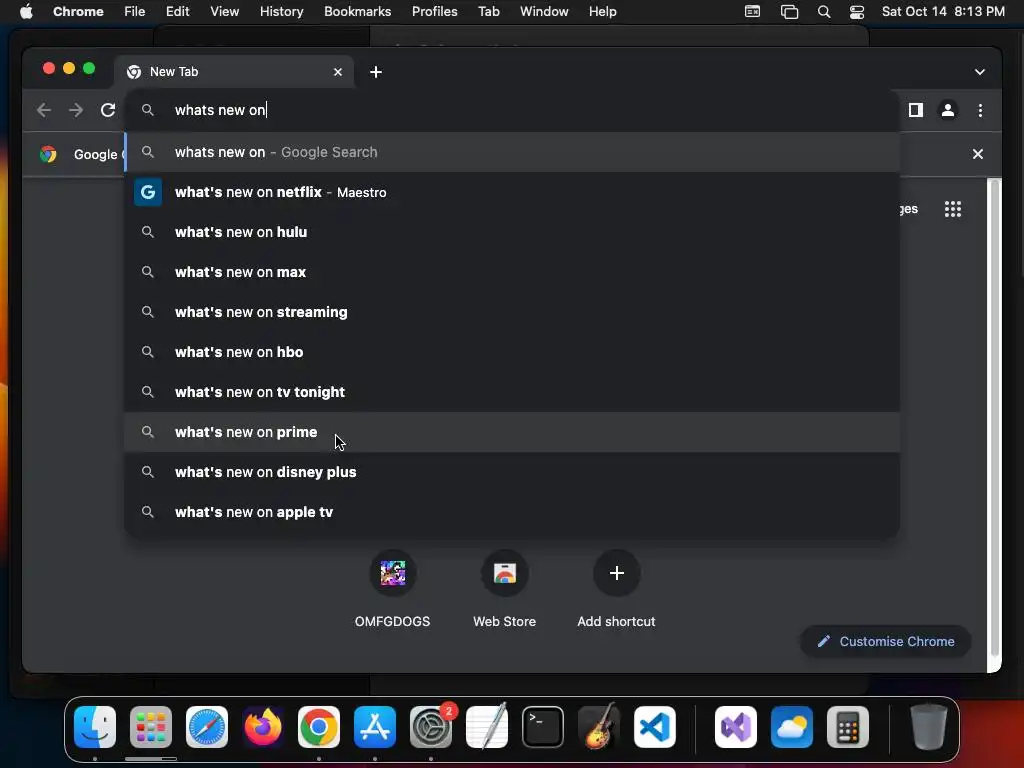The height and width of the screenshot is (768, 1024).
Task: Open the Bookmarks menu
Action: coord(357,11)
